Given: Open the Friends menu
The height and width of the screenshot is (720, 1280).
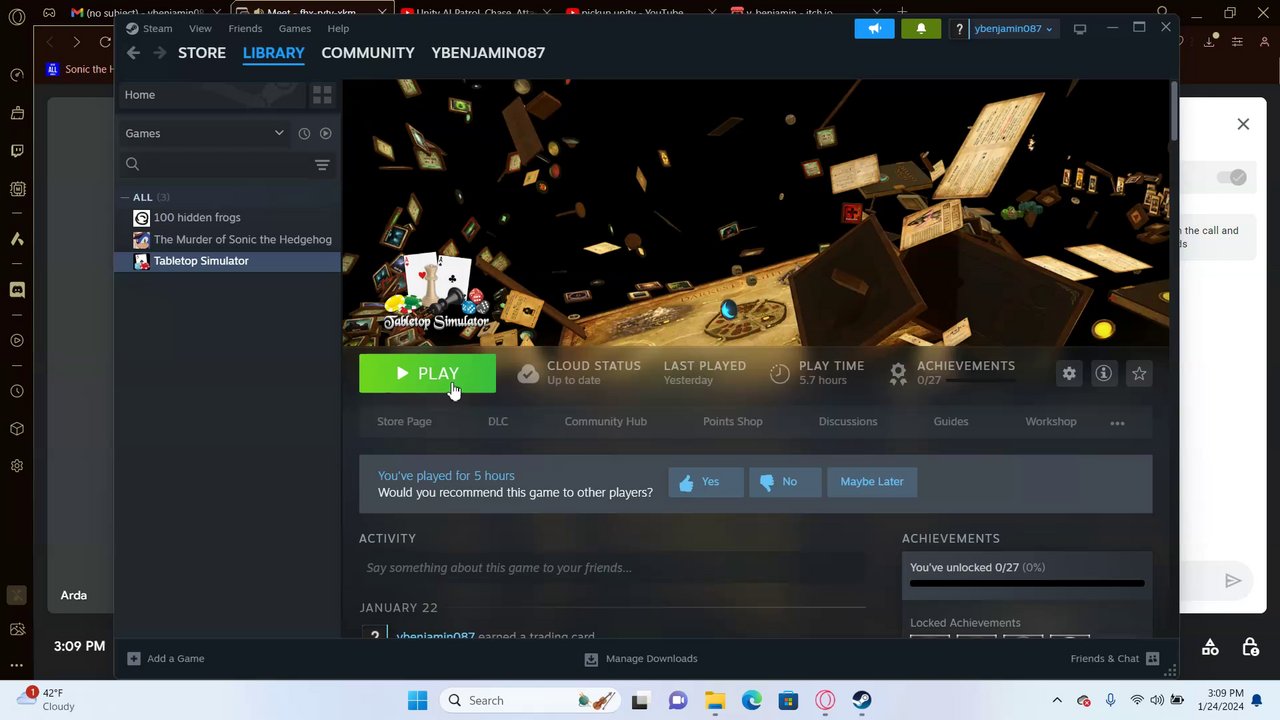Looking at the screenshot, I should [245, 28].
